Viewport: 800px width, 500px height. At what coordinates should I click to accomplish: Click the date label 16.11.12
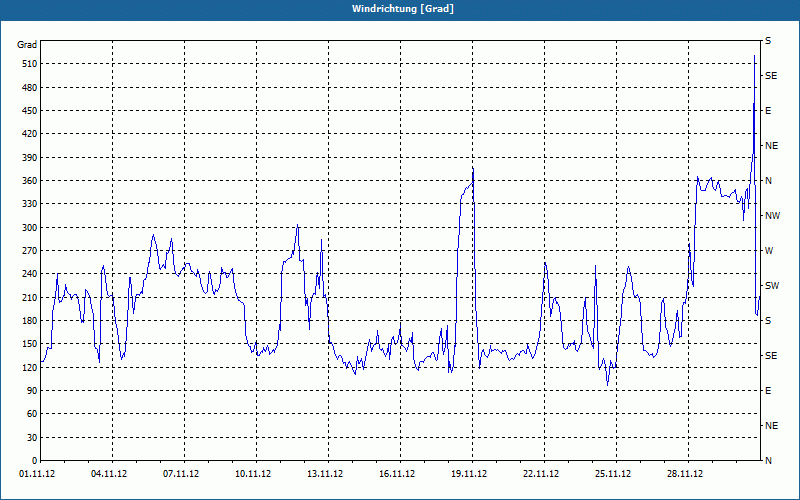[x=397, y=474]
